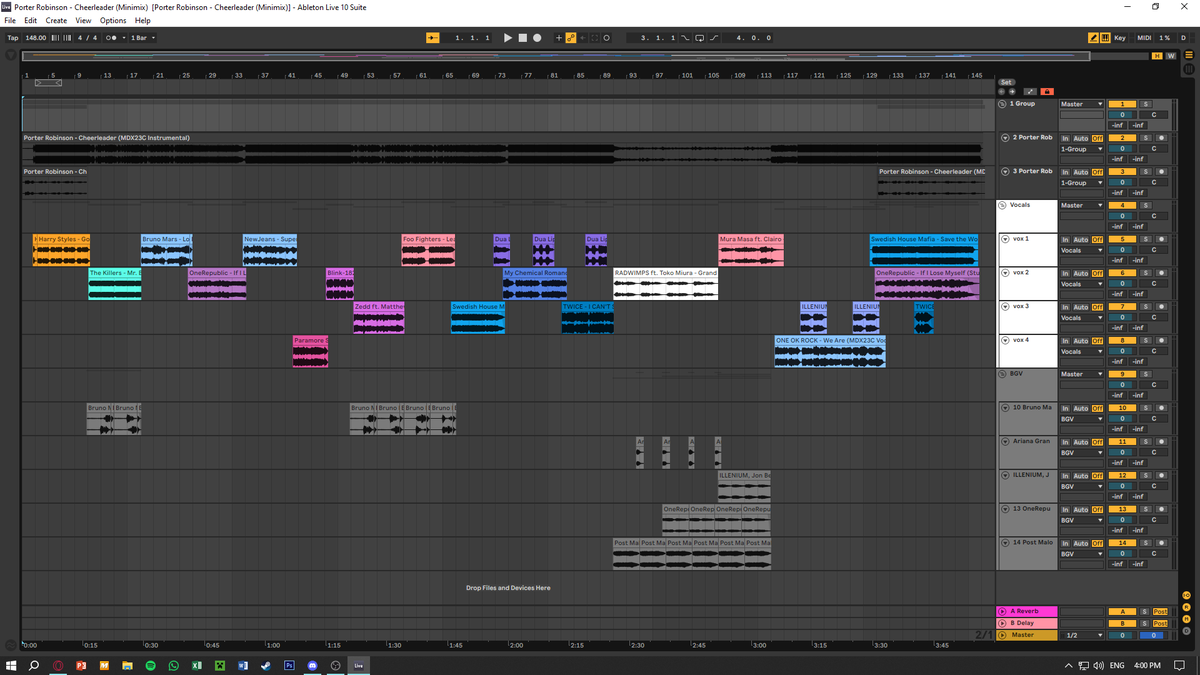This screenshot has height=675, width=1200.
Task: Click vox 2 volume value slider
Action: pyautogui.click(x=1122, y=284)
